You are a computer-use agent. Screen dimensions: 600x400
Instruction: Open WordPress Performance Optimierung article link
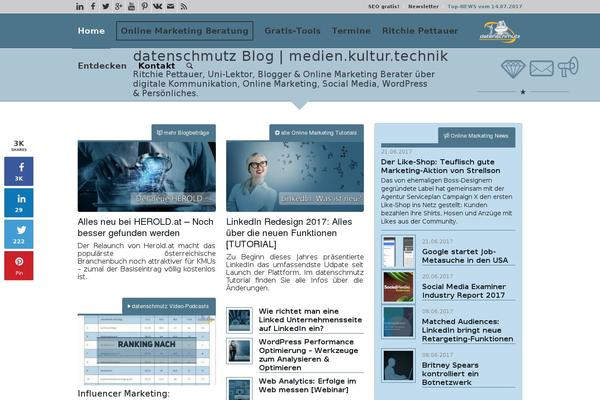pyautogui.click(x=308, y=354)
